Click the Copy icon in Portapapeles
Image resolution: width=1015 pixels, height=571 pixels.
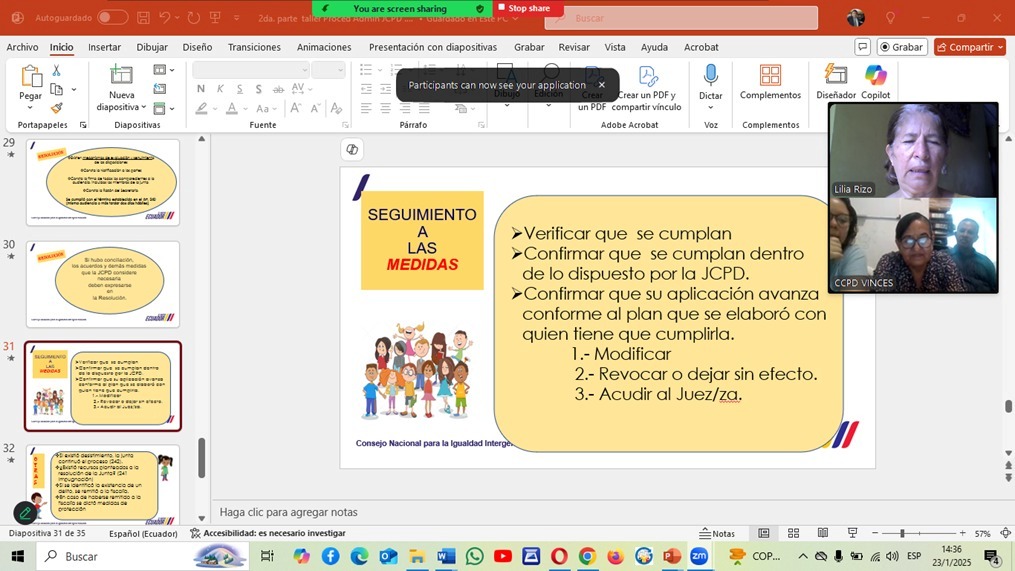[57, 89]
